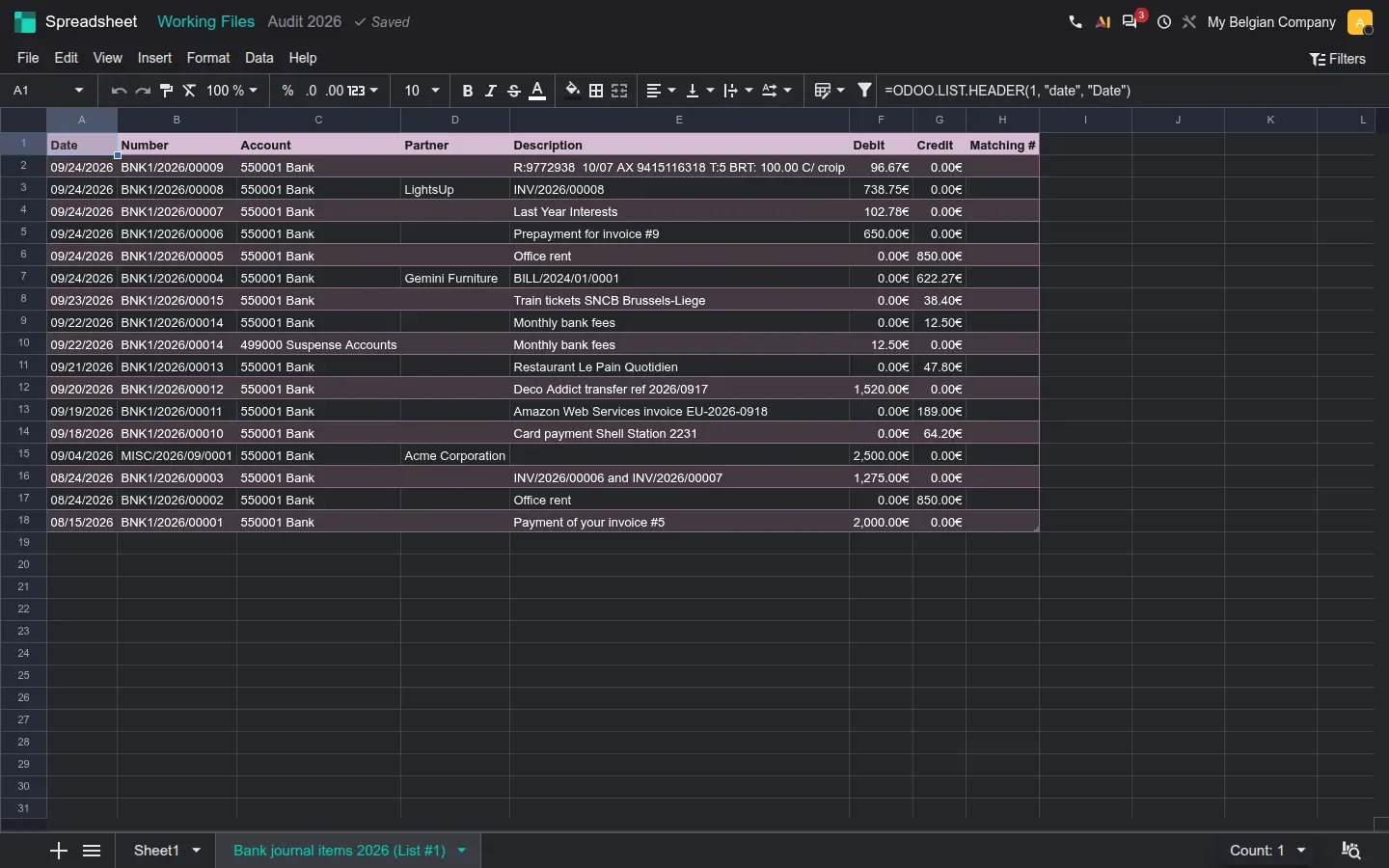Open the AI assistant icon
The height and width of the screenshot is (868, 1389).
[x=1103, y=21]
